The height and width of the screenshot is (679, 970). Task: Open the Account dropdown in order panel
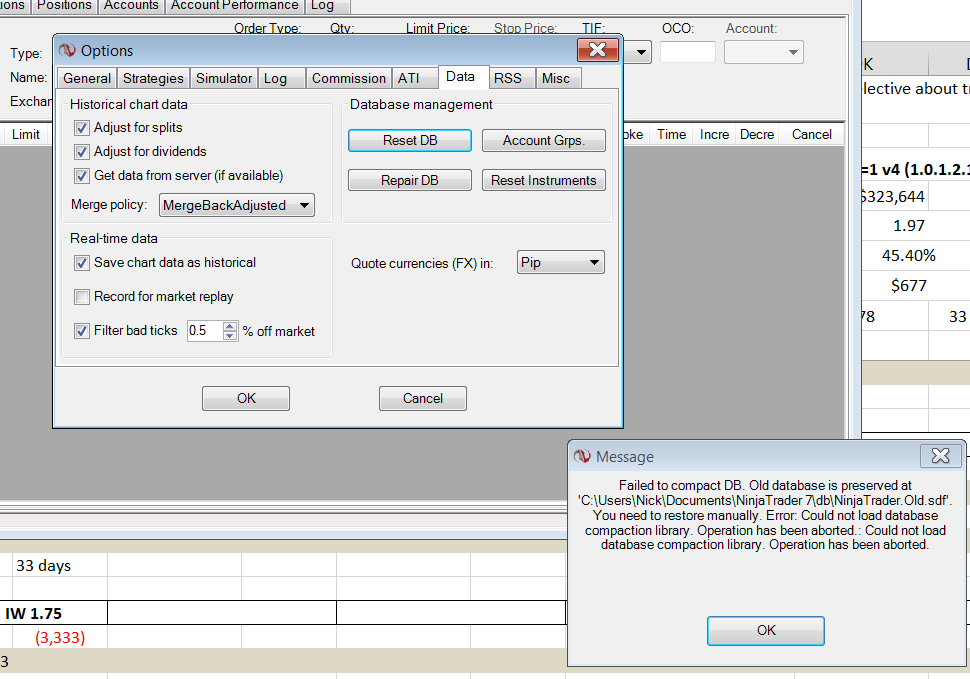(x=764, y=53)
